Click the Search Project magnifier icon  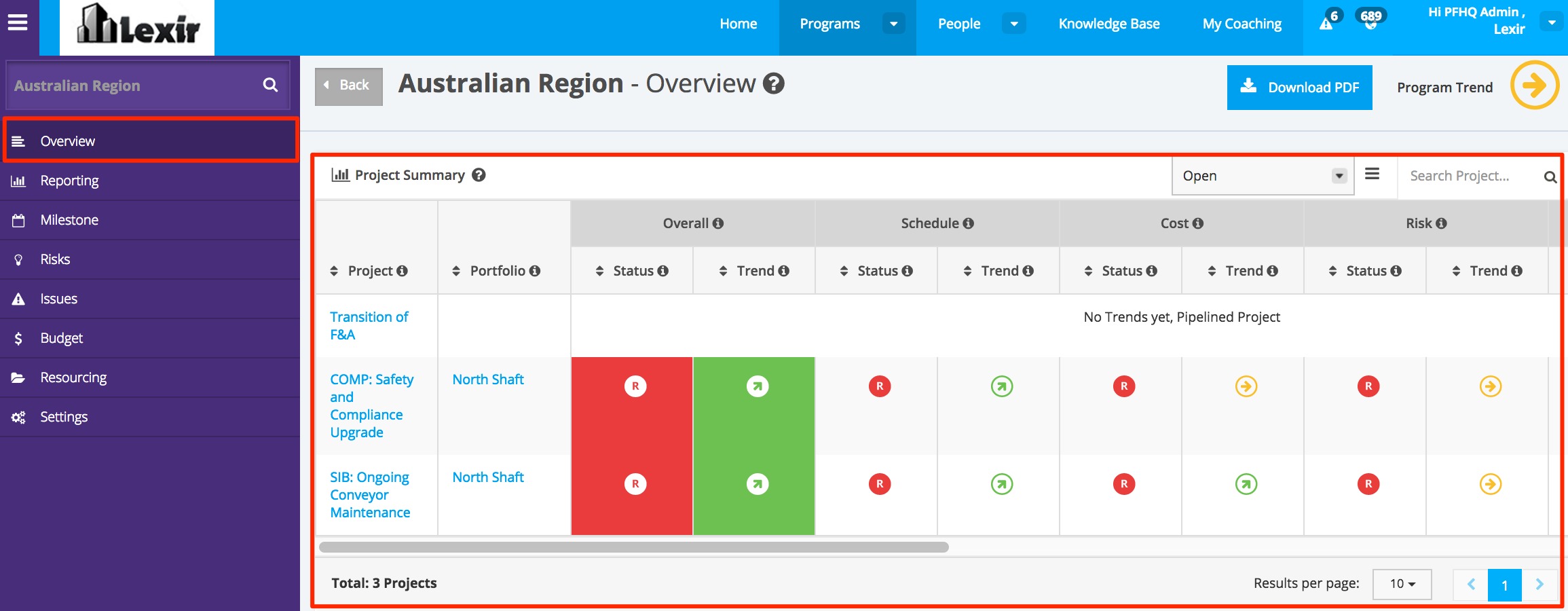[x=1550, y=177]
